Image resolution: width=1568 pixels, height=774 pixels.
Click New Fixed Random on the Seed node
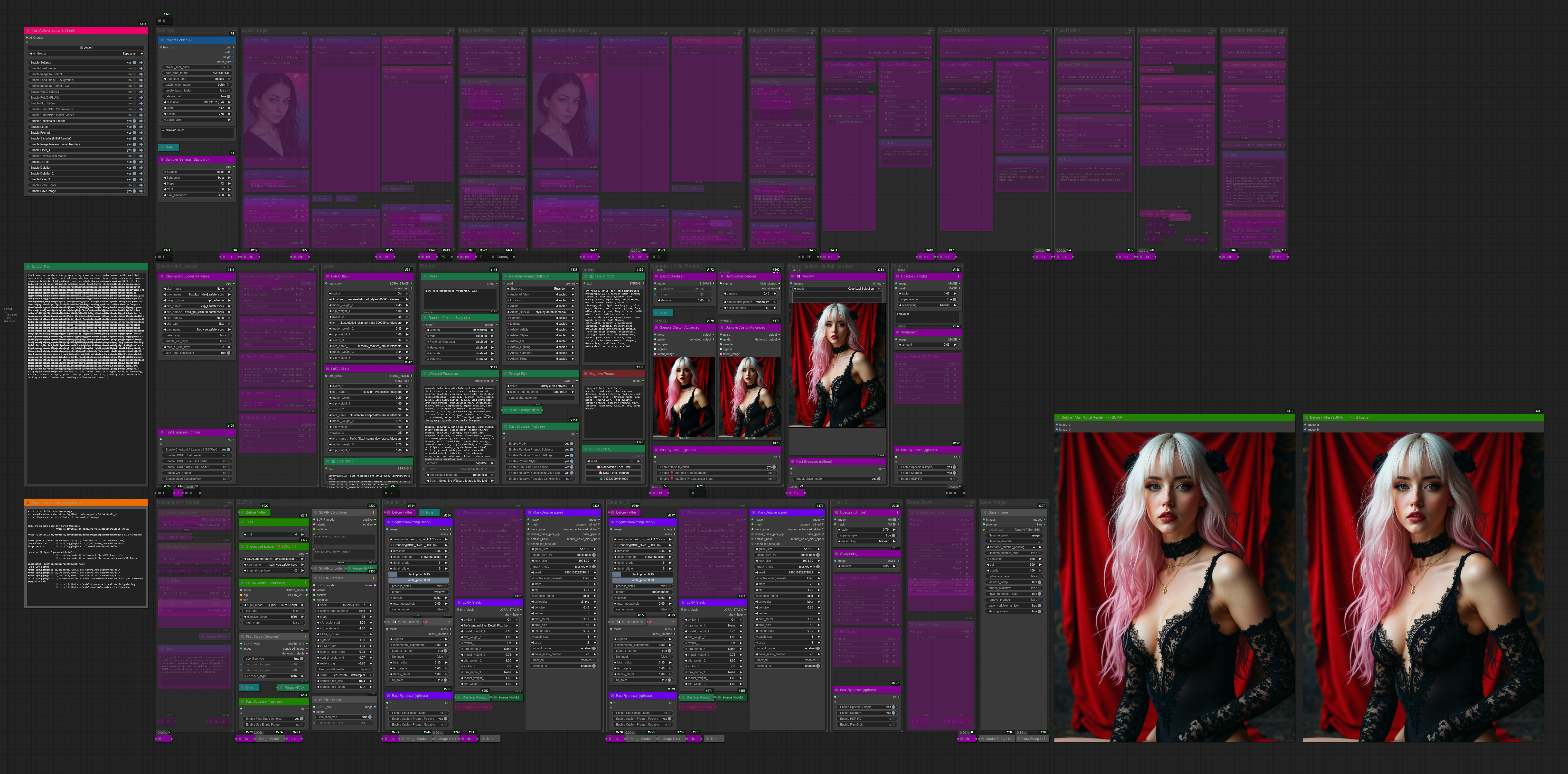pyautogui.click(x=614, y=473)
